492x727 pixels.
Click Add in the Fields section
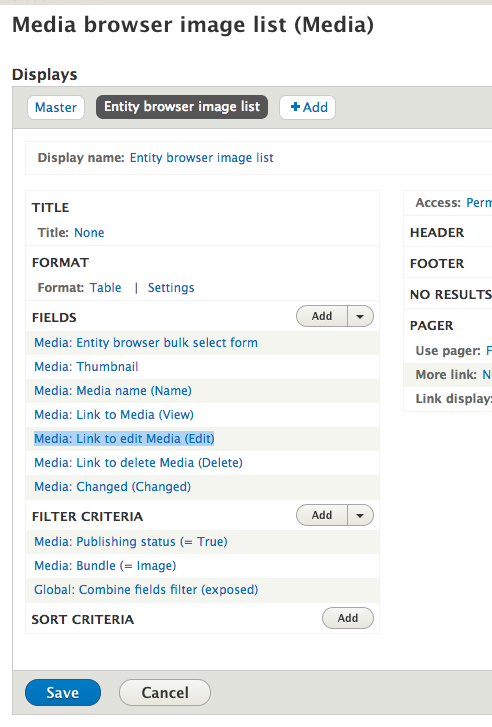[322, 316]
